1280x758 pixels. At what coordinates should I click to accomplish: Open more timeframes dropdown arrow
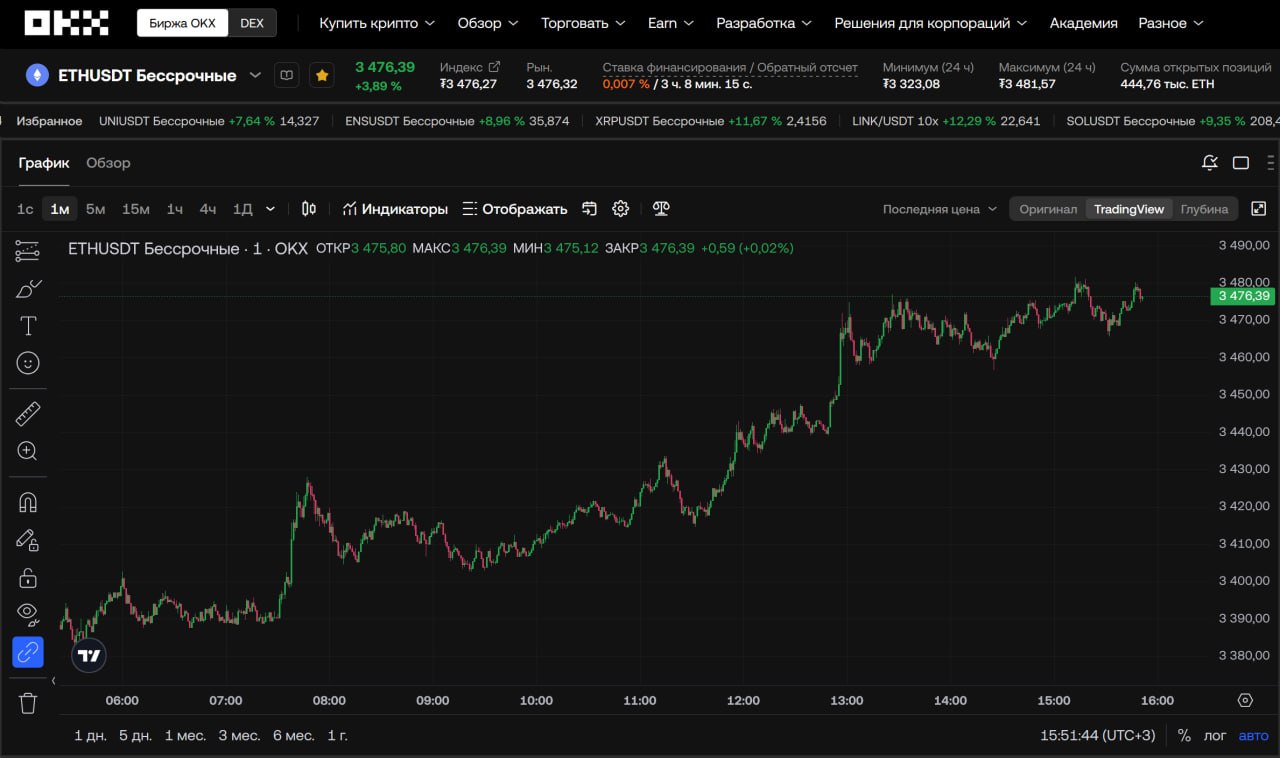(270, 209)
